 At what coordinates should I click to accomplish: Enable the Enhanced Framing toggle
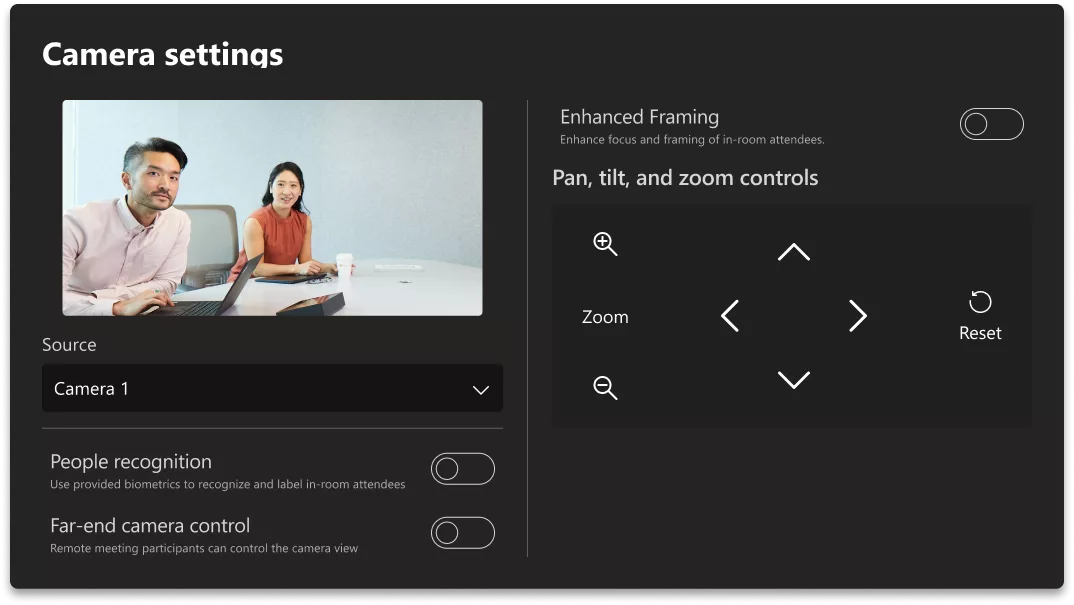click(991, 124)
